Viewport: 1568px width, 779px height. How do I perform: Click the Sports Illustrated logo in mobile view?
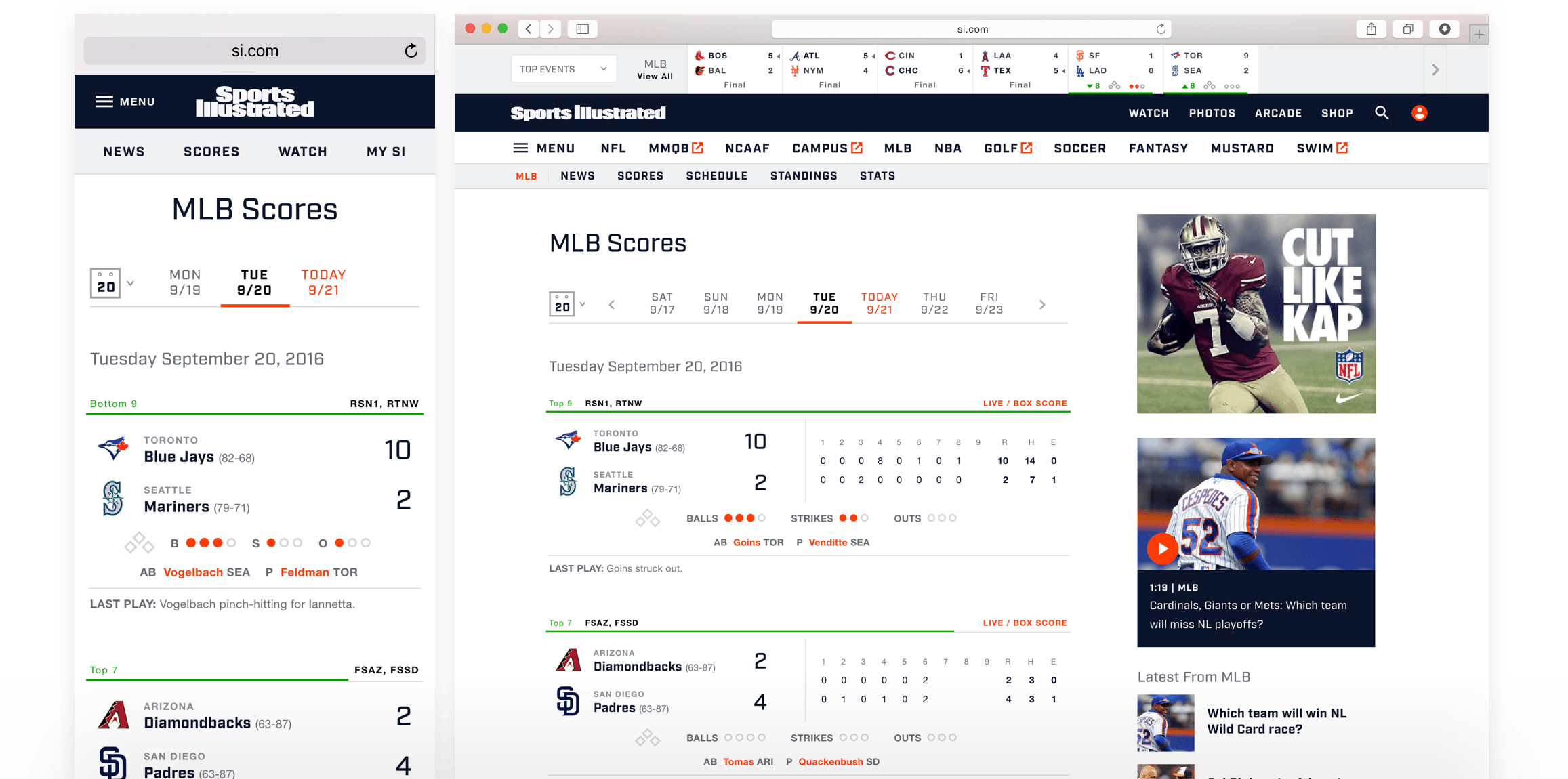[255, 102]
